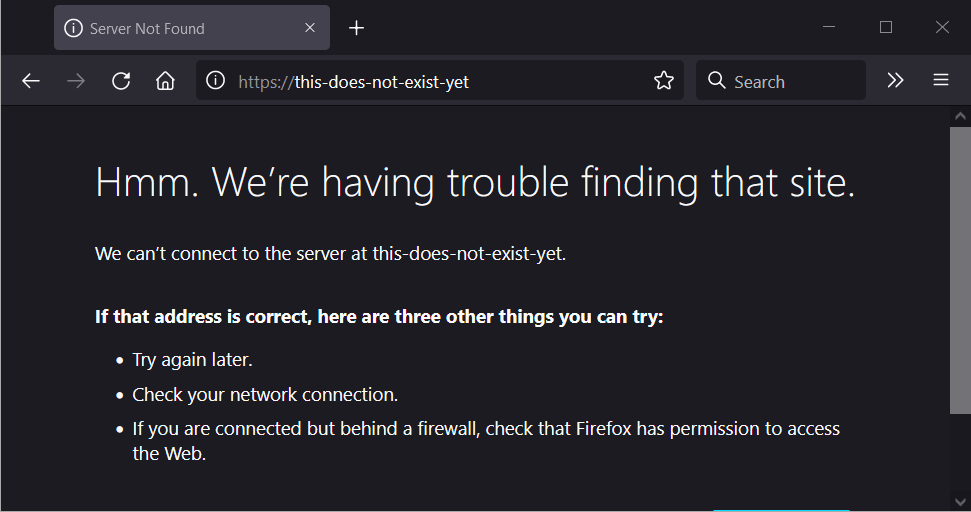
Task: Open the Firefox hamburger menu
Action: tap(941, 81)
